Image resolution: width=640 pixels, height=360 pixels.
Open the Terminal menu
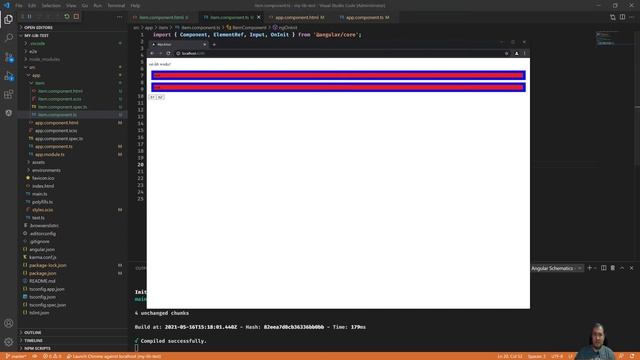(x=116, y=6)
